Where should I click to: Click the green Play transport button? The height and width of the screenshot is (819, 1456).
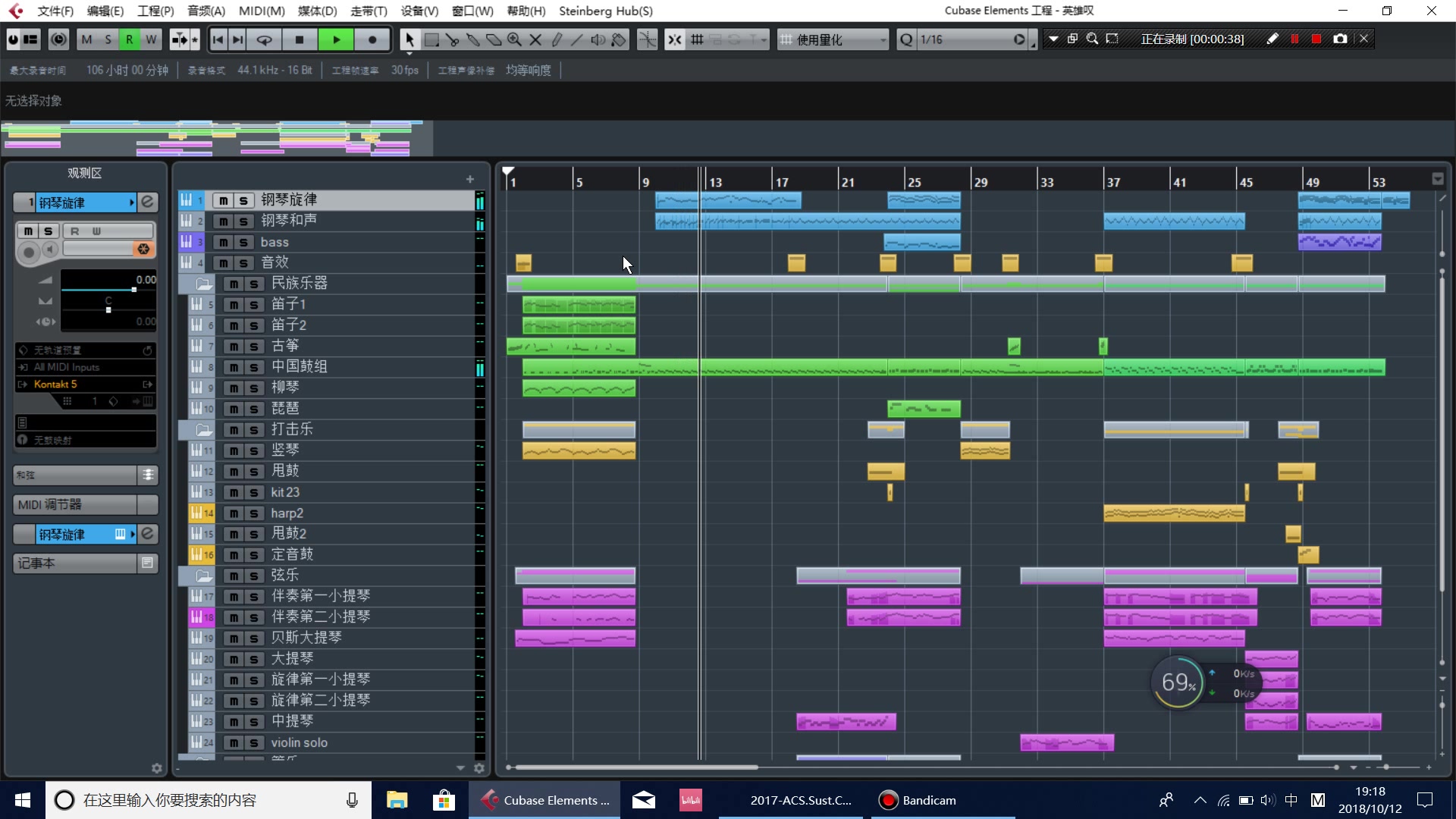(x=336, y=39)
